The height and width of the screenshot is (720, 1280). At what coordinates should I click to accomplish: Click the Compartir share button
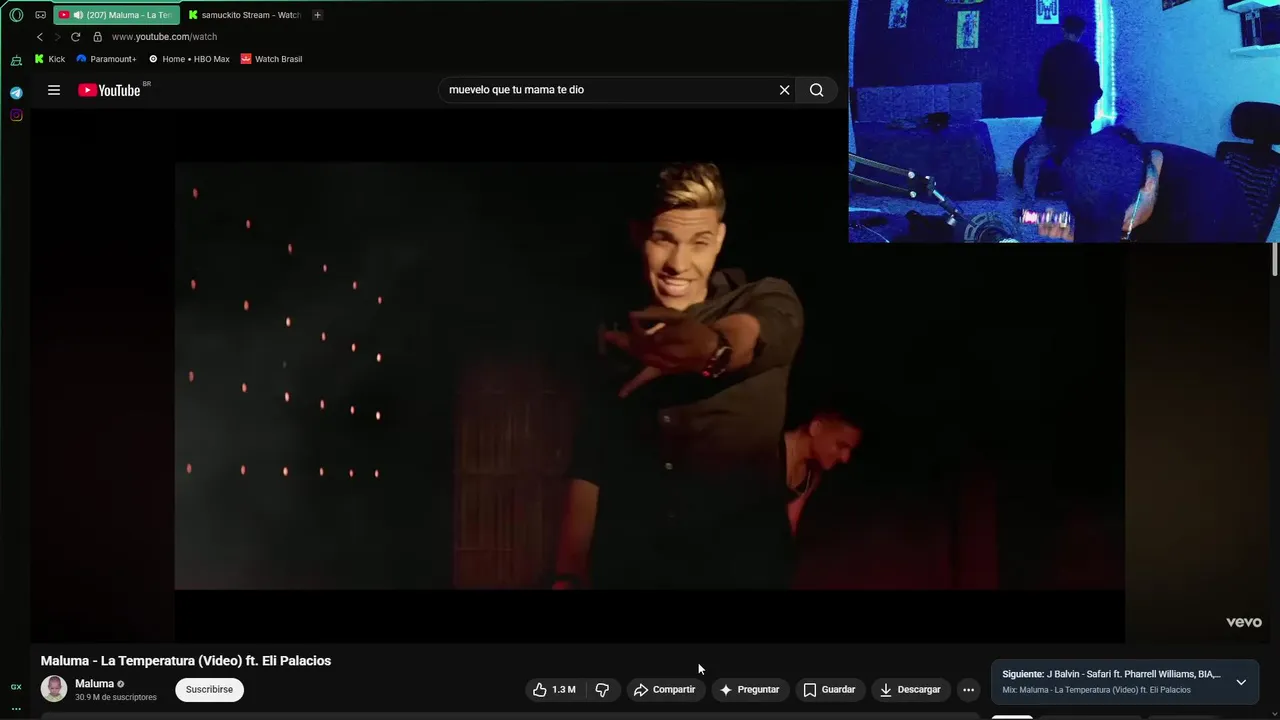(x=664, y=689)
